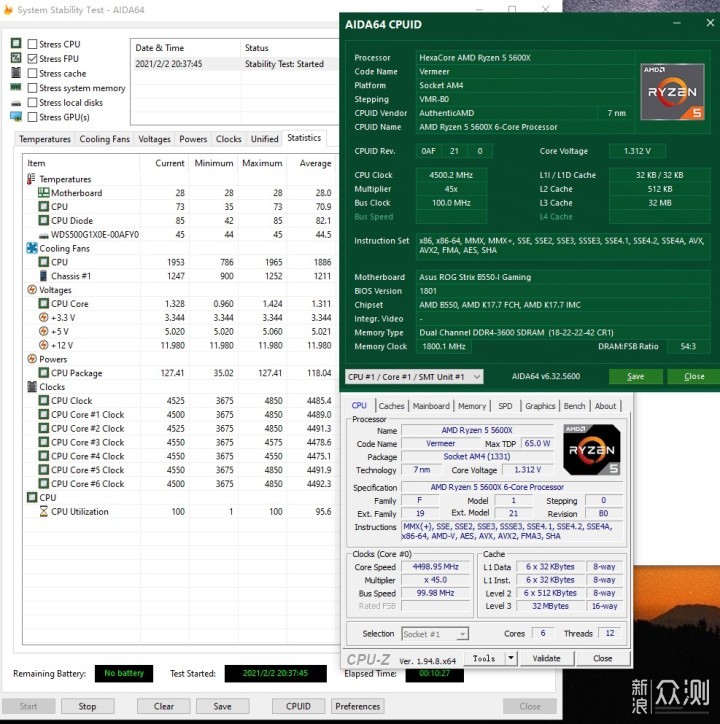This screenshot has height=724, width=720.
Task: Click the Ryzen logo in CPU-Z
Action: tap(592, 450)
